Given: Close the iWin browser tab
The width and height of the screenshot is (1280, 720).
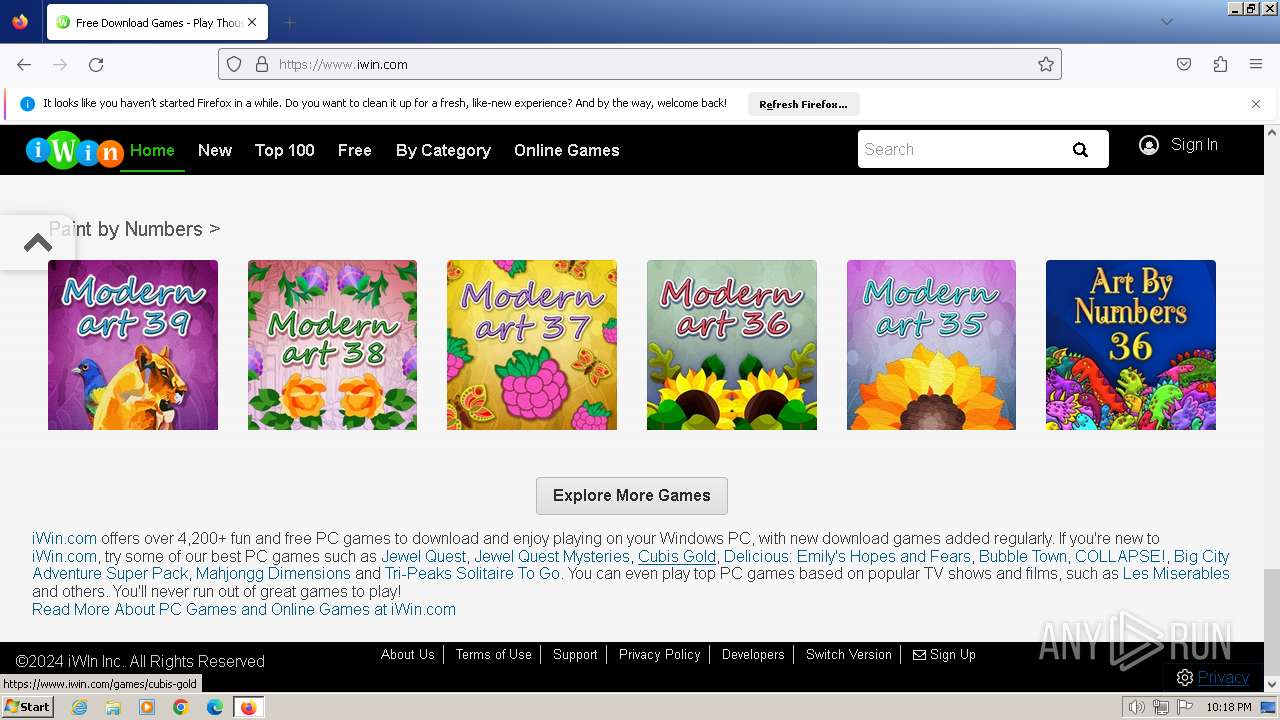Looking at the screenshot, I should pyautogui.click(x=252, y=22).
